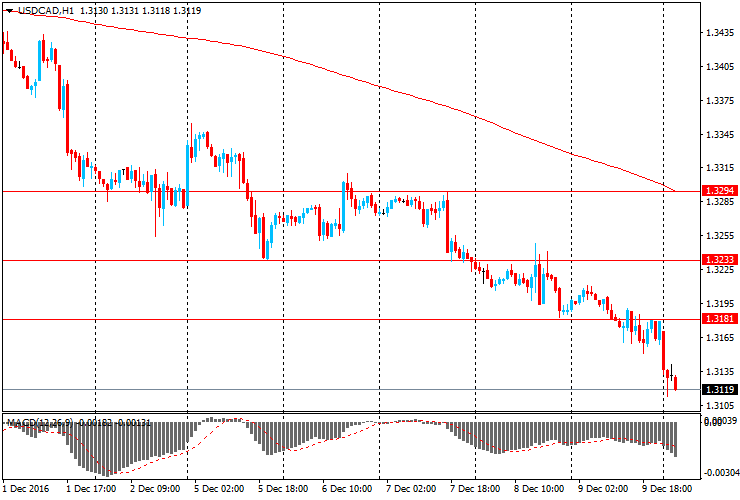740x500 pixels.
Task: Click the MACD(12,26,9) indicator label
Action: coord(40,423)
